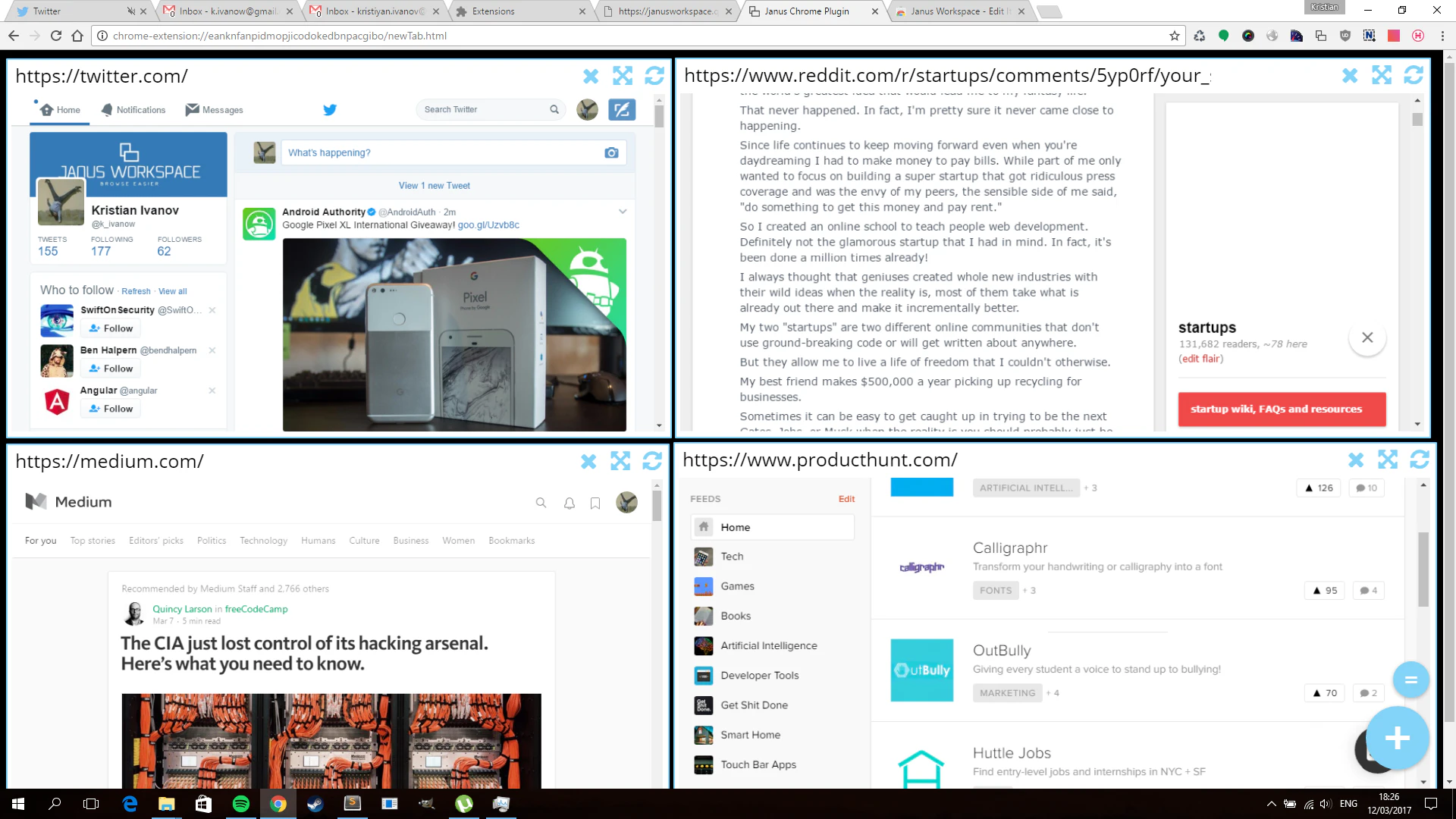Image resolution: width=1456 pixels, height=819 pixels.
Task: Refresh the Twitter panel
Action: click(x=654, y=76)
